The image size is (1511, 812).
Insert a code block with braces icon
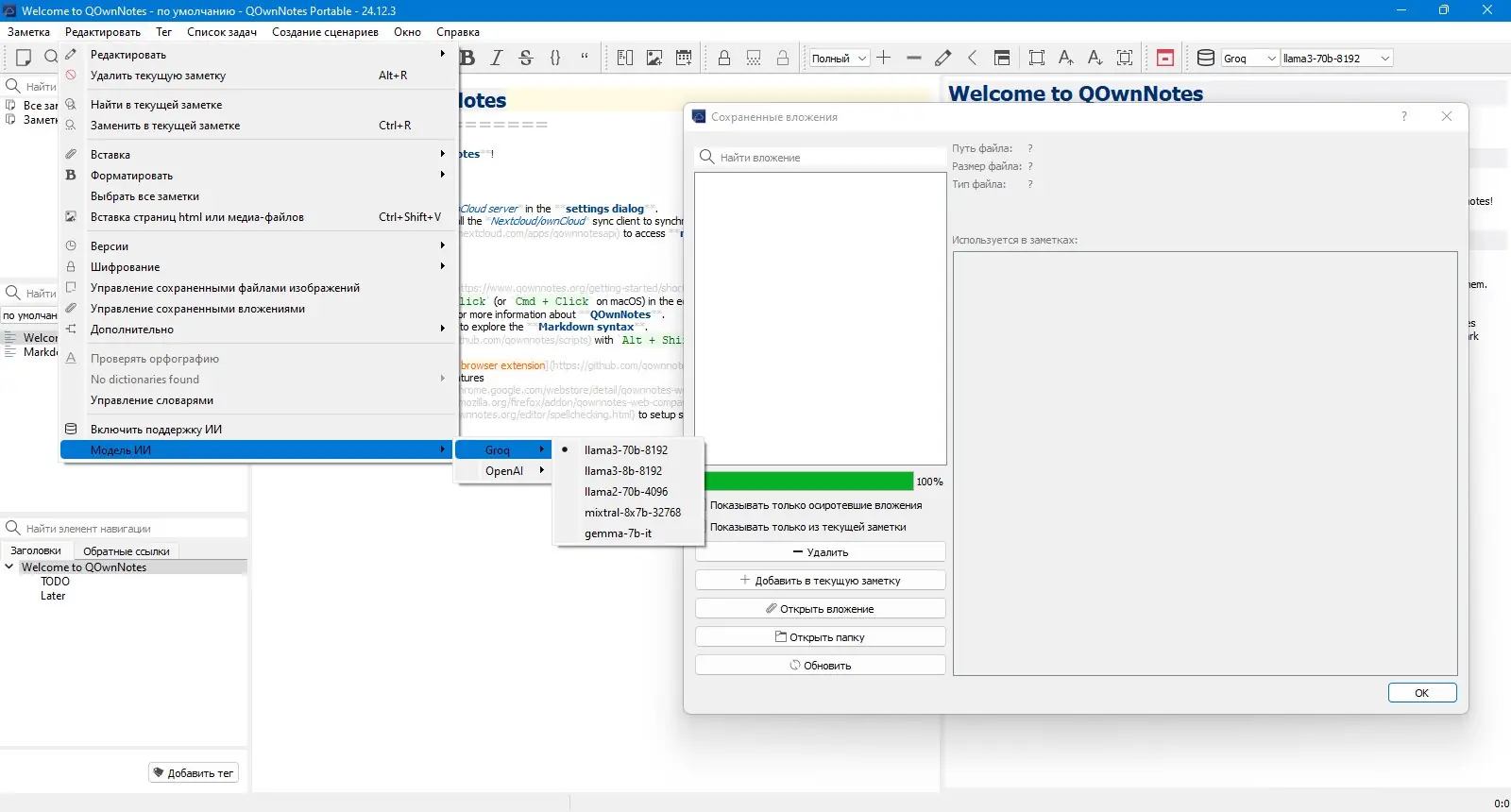click(555, 58)
